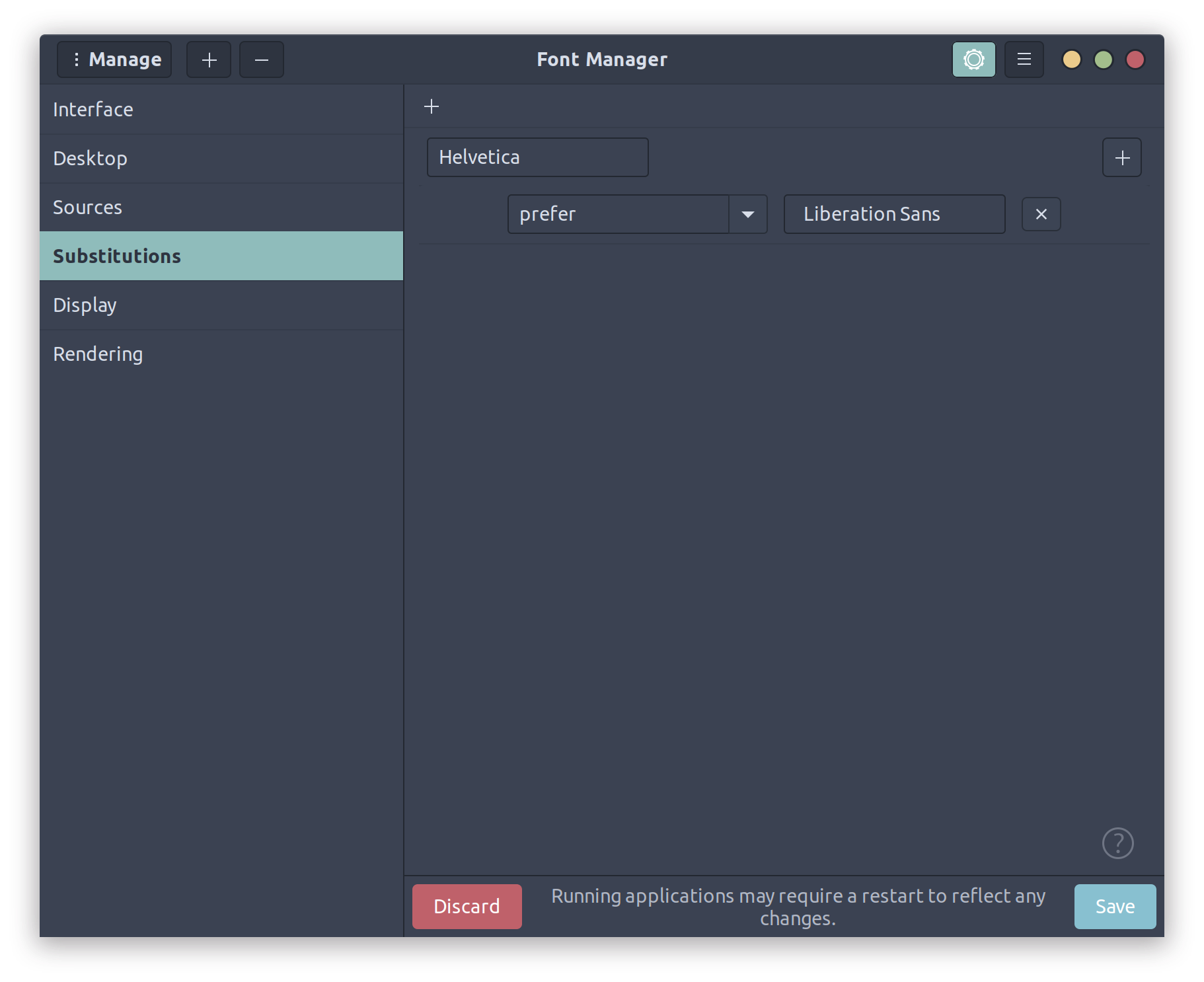Open the Interface preferences page
Viewport: 1204px width, 982px height.
tap(221, 110)
